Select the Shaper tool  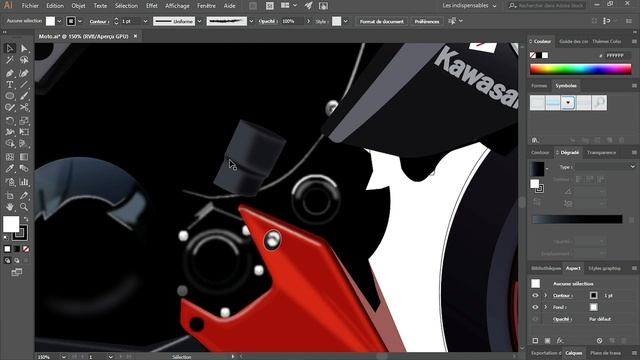click(10, 108)
